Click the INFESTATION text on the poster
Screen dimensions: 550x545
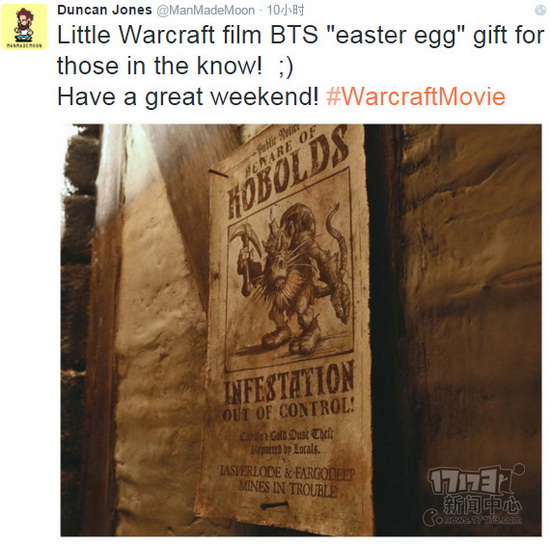tap(289, 384)
